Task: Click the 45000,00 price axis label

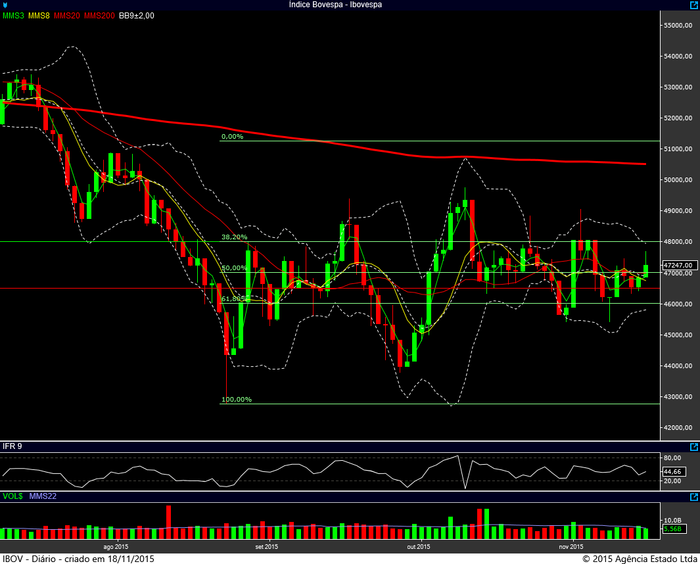Action: [678, 334]
